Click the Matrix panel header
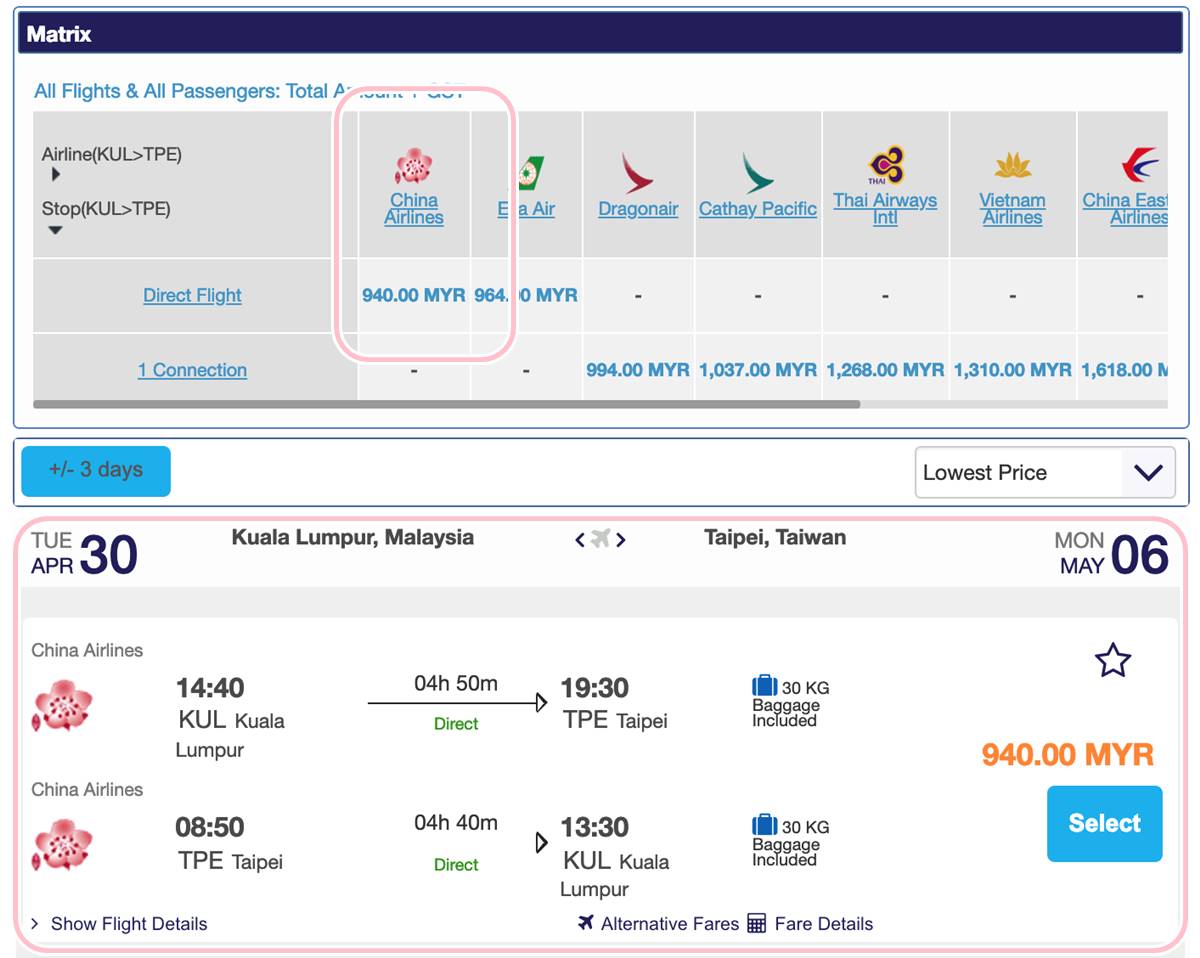This screenshot has width=1200, height=958. point(600,34)
